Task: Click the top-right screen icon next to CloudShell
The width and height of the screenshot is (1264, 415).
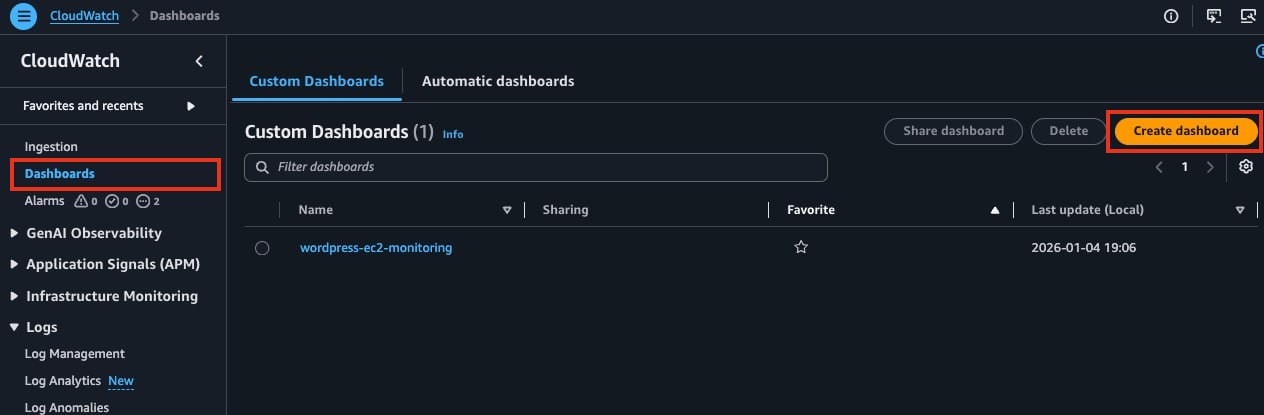Action: [x=1248, y=16]
